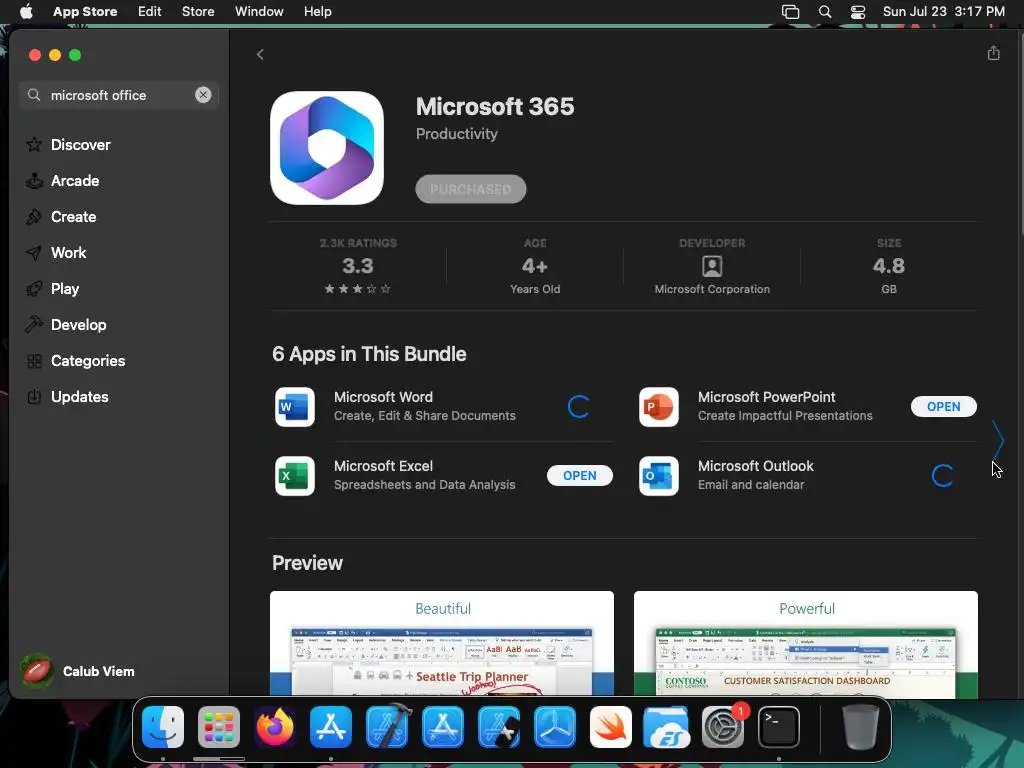Click the Stage Manager windows icon in menu bar
Viewport: 1024px width, 768px height.
point(790,12)
